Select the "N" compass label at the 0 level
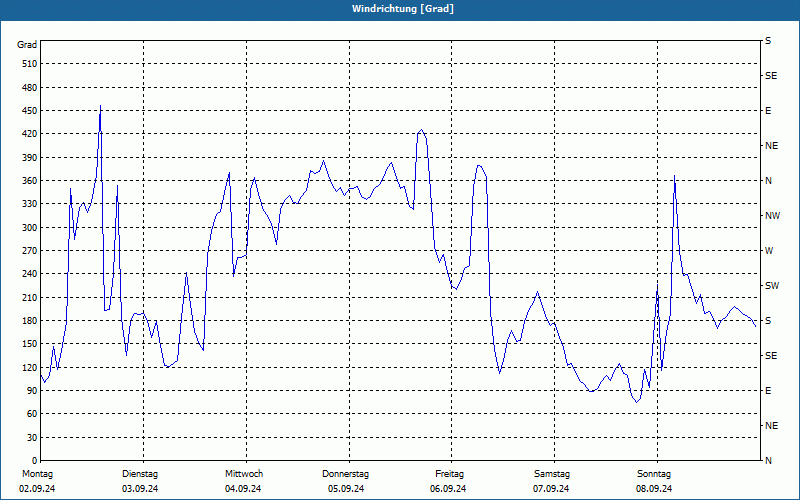800x500 pixels. click(x=768, y=460)
